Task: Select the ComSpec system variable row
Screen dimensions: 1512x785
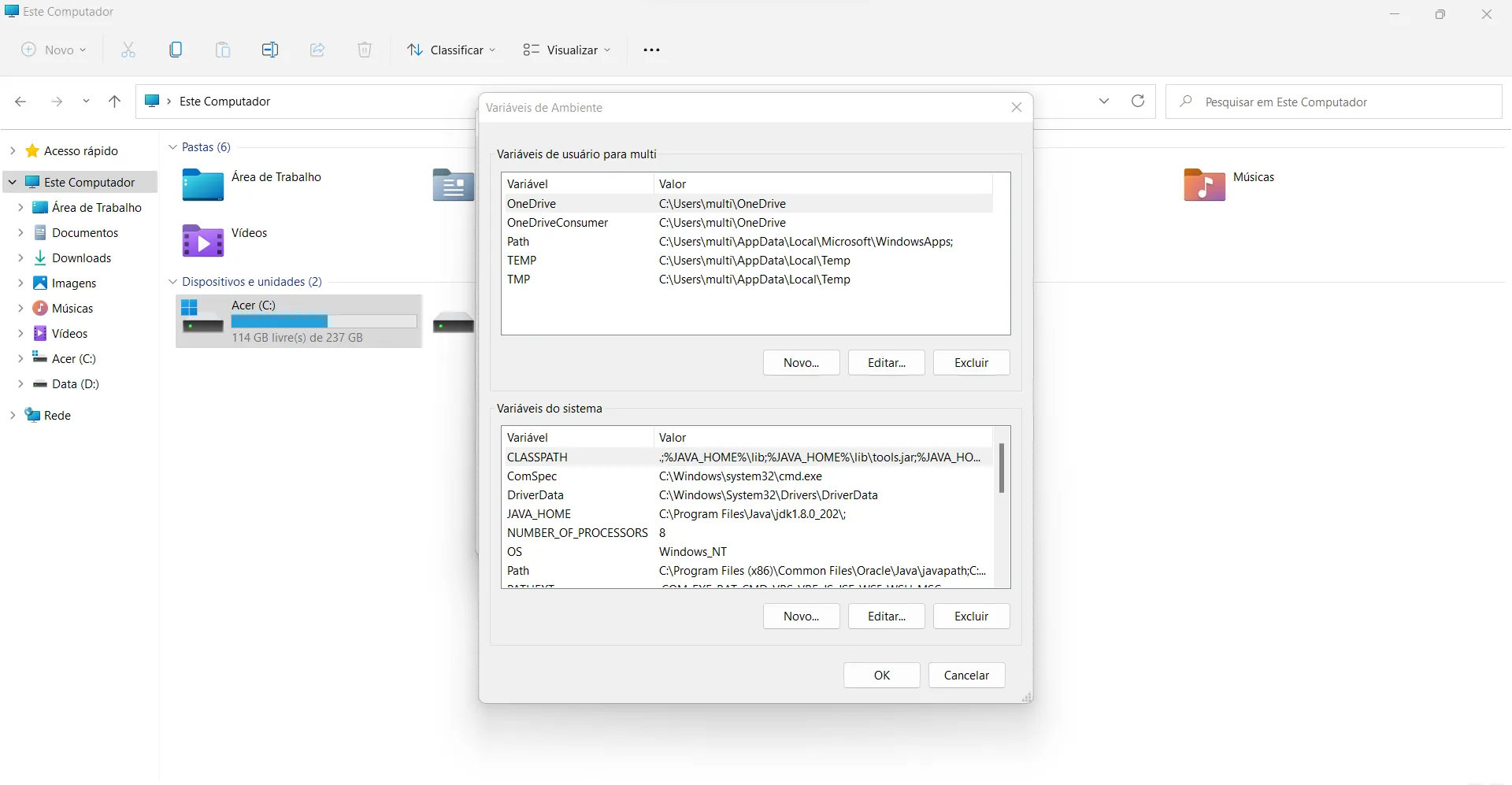Action: (747, 476)
